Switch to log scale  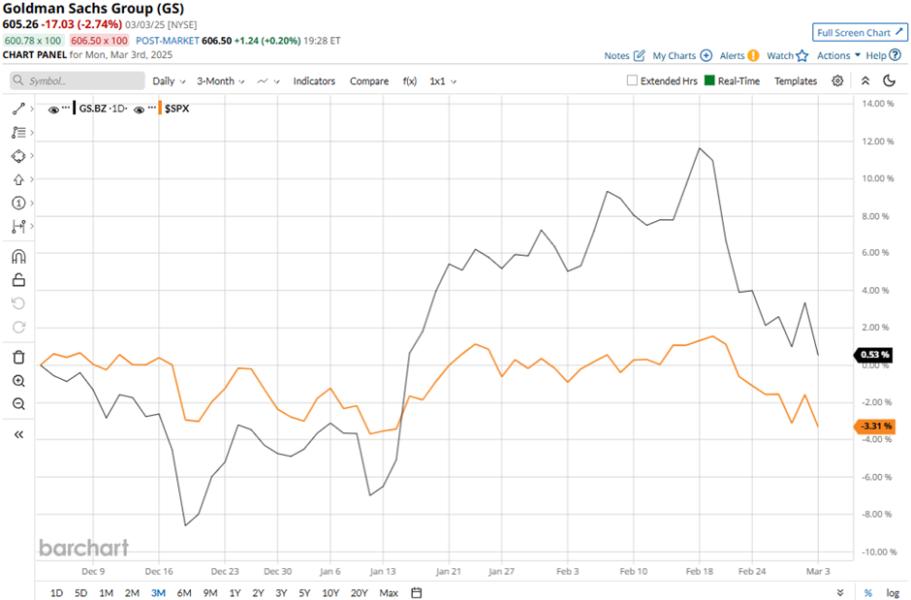click(892, 592)
